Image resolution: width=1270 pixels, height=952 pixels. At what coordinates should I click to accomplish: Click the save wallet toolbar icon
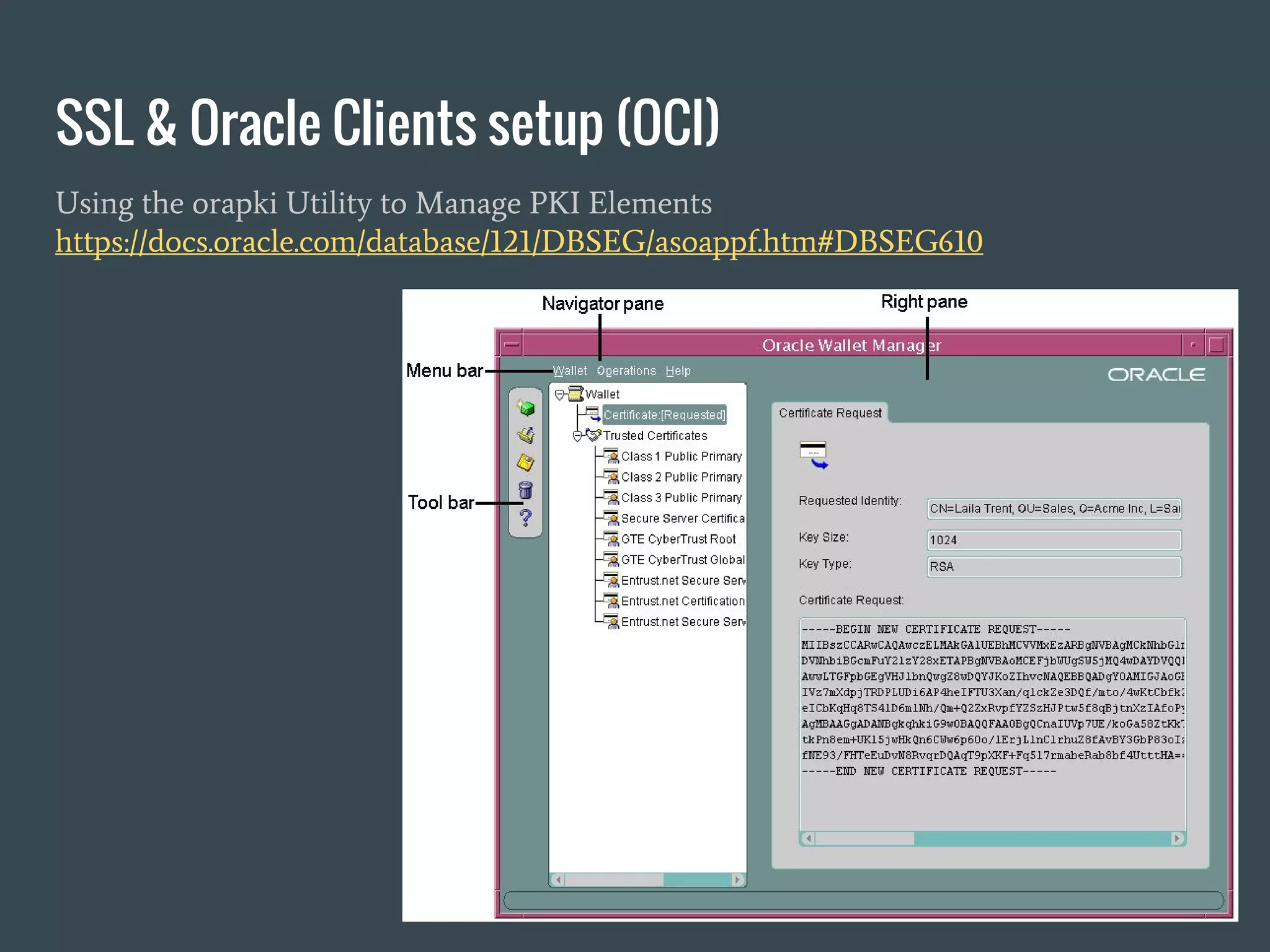click(x=526, y=462)
